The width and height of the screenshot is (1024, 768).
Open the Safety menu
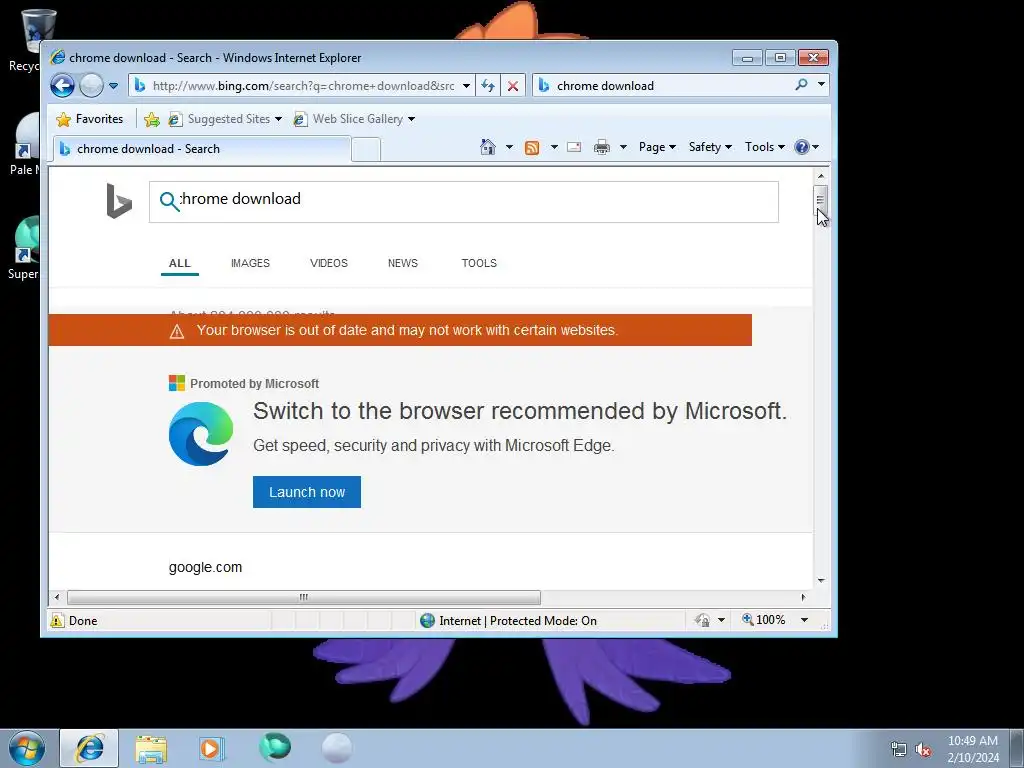(x=710, y=147)
